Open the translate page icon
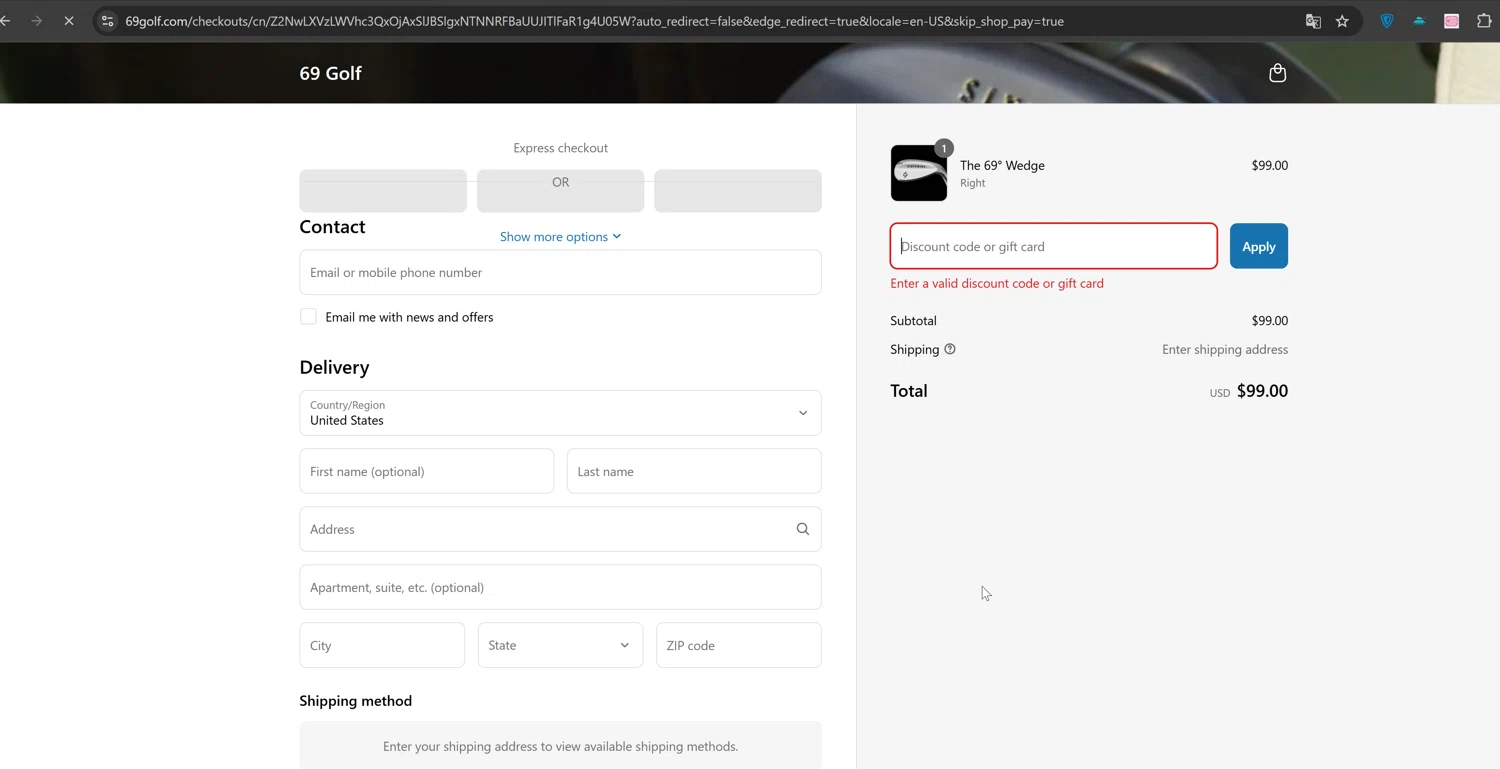The image size is (1500, 769). pos(1313,21)
